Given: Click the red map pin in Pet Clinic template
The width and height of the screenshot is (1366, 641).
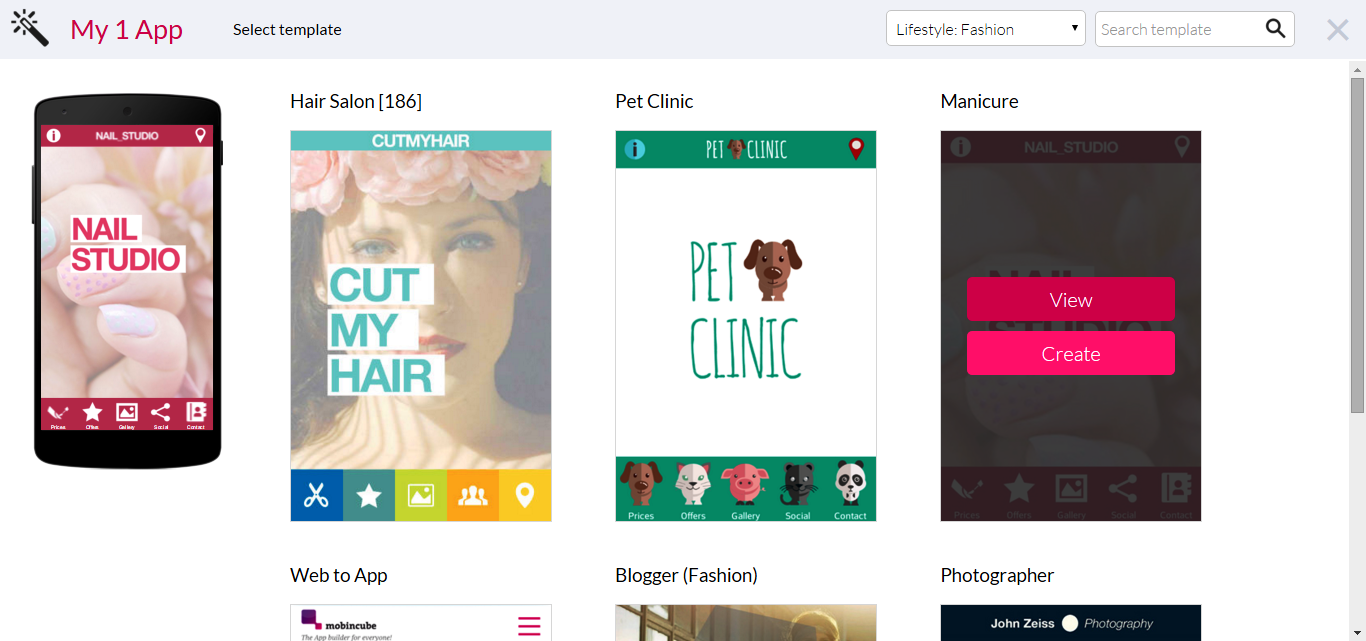Looking at the screenshot, I should tap(856, 149).
